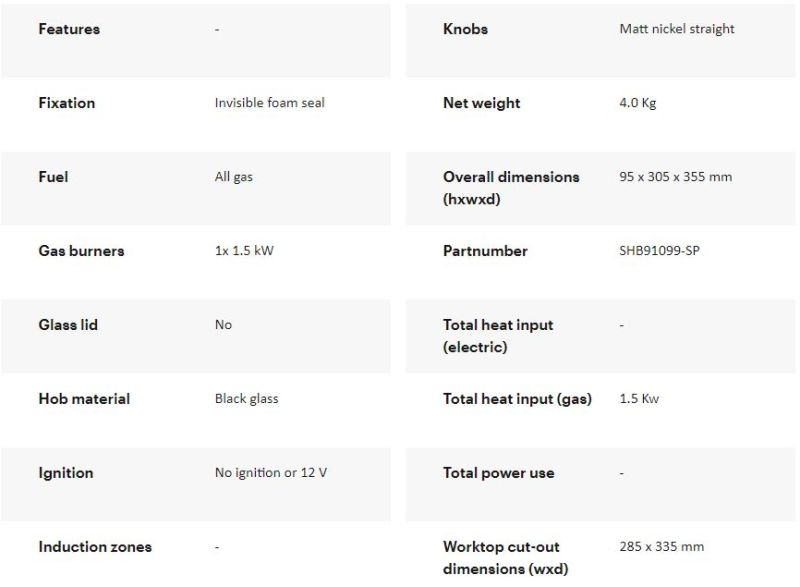
Task: Click the Total heat input (gas) label
Action: pos(517,399)
